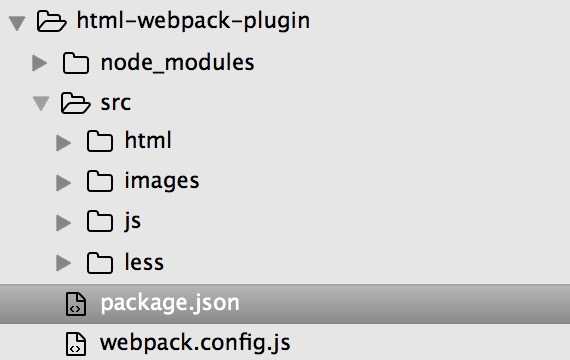Expand the js folder triangle

[64, 223]
